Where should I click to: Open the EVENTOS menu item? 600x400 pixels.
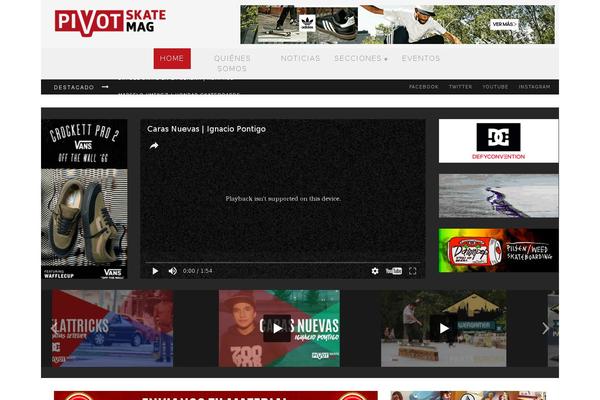point(421,59)
